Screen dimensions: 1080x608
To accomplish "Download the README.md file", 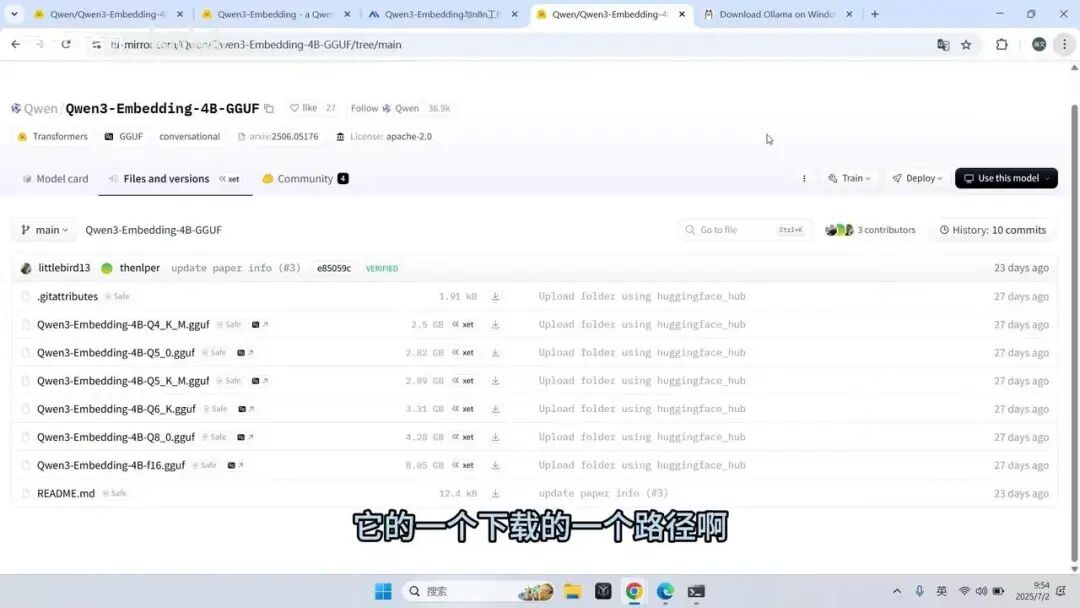I will pos(495,494).
